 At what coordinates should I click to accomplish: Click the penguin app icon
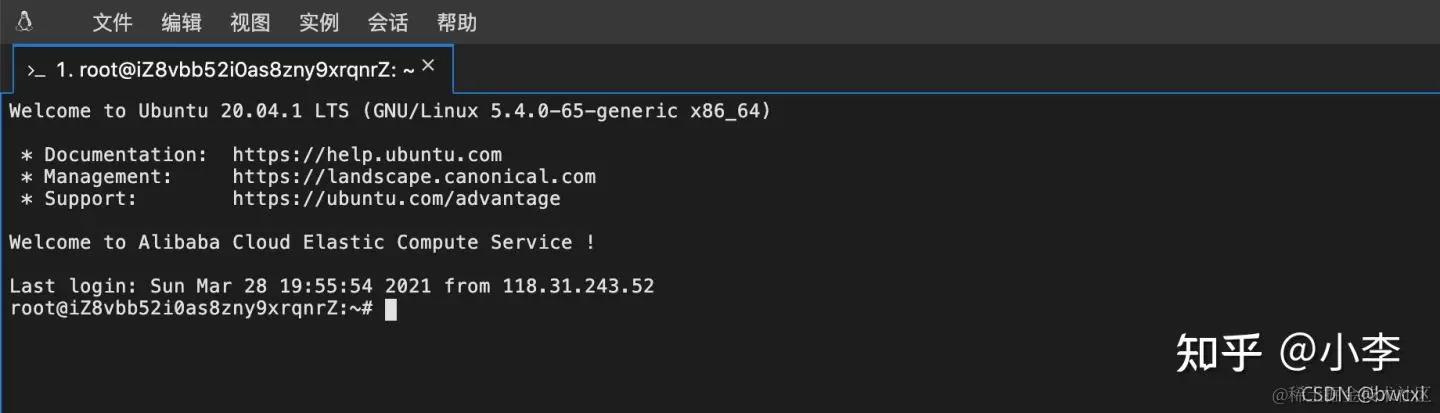tap(24, 21)
